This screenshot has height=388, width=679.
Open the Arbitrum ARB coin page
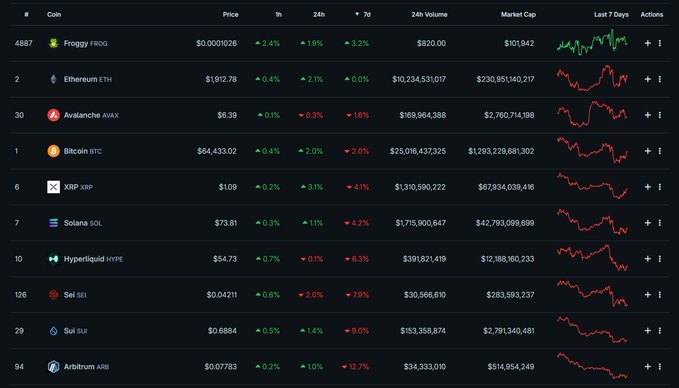(86, 367)
